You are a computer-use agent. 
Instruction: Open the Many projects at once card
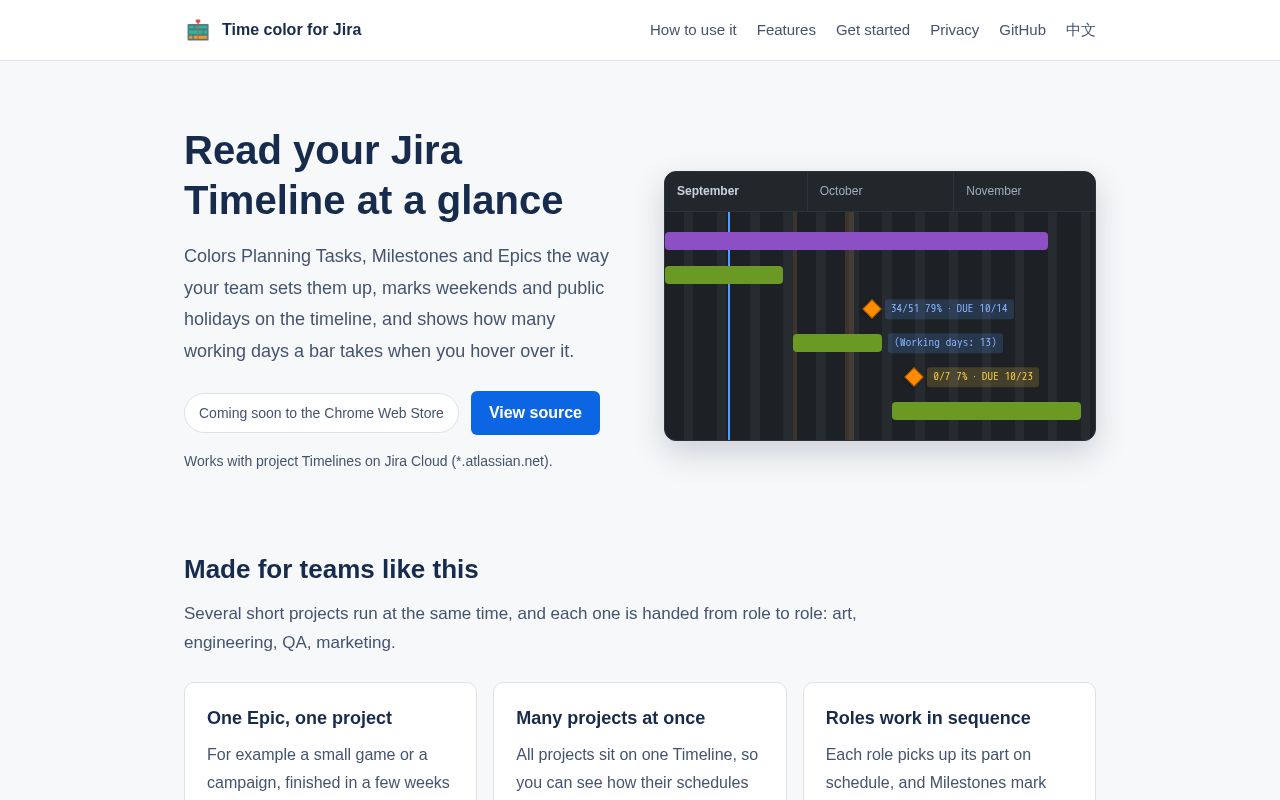click(640, 741)
